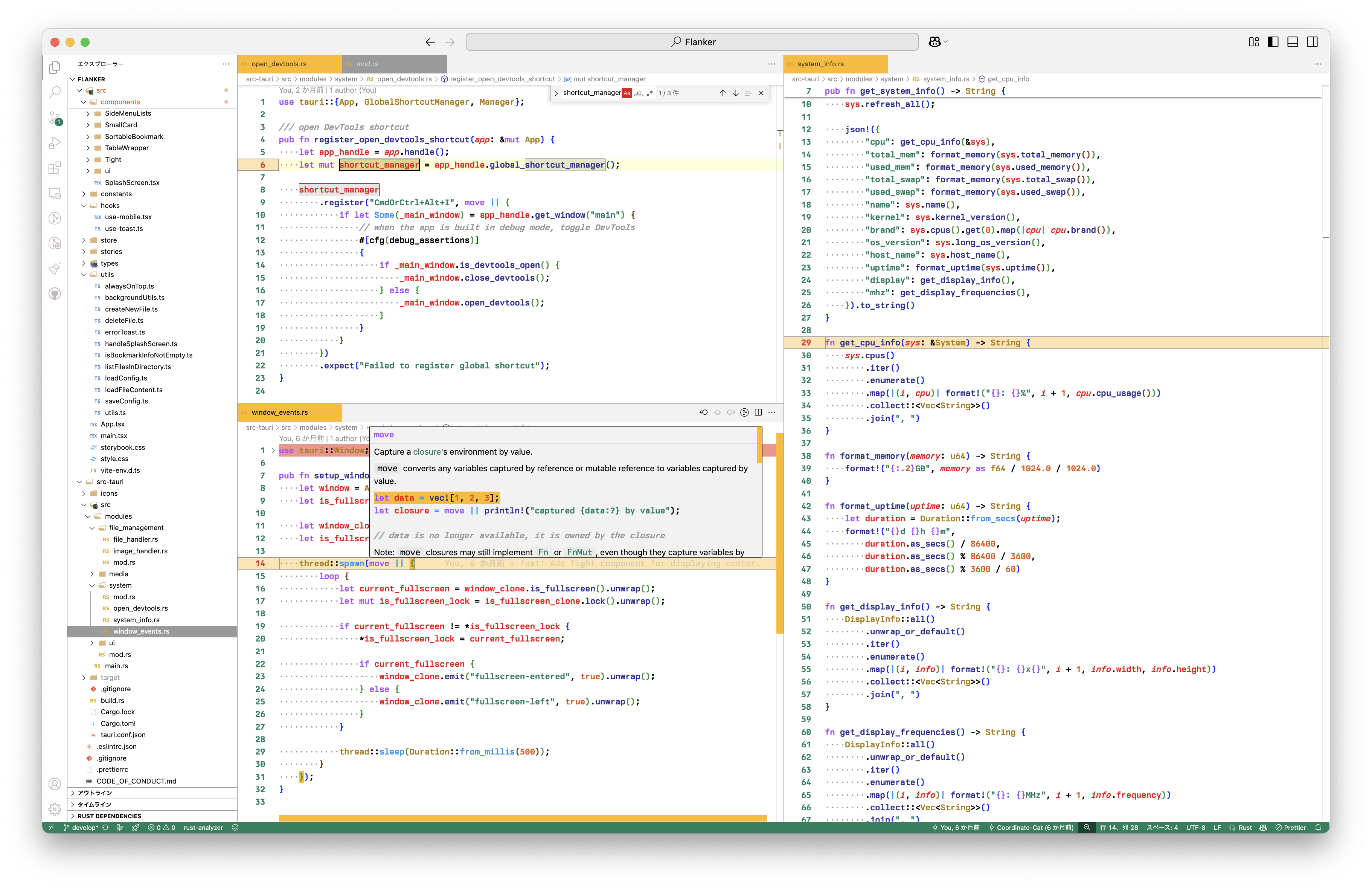
Task: Expand RUST DEPENDENCIES section
Action: tap(152, 816)
